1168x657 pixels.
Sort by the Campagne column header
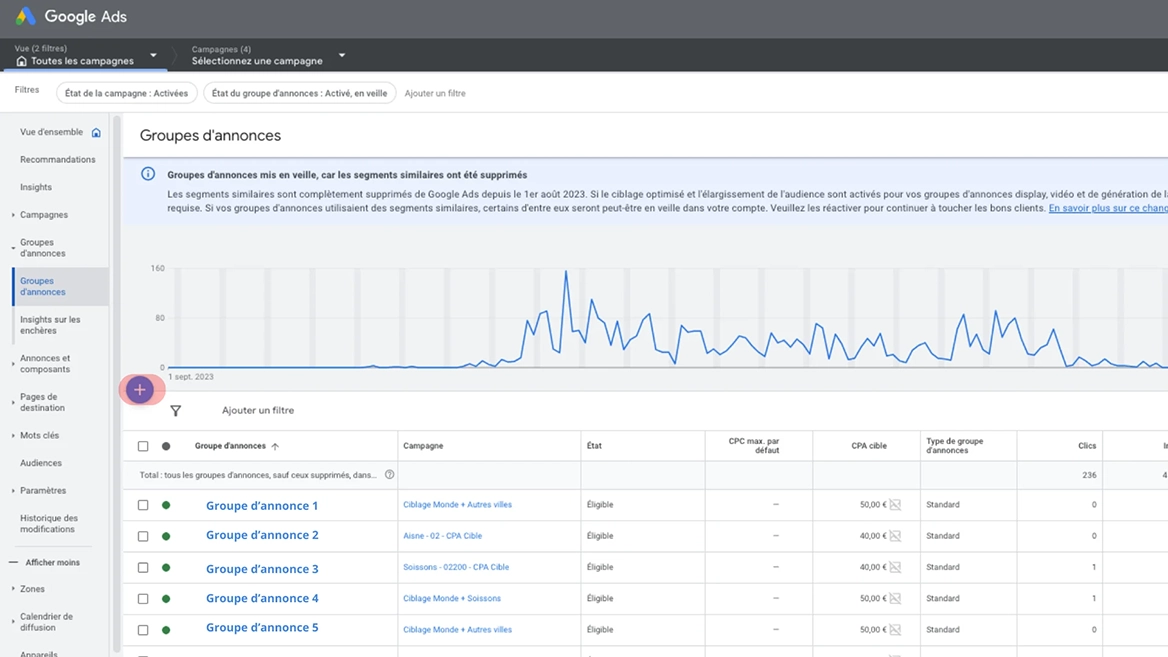click(423, 445)
